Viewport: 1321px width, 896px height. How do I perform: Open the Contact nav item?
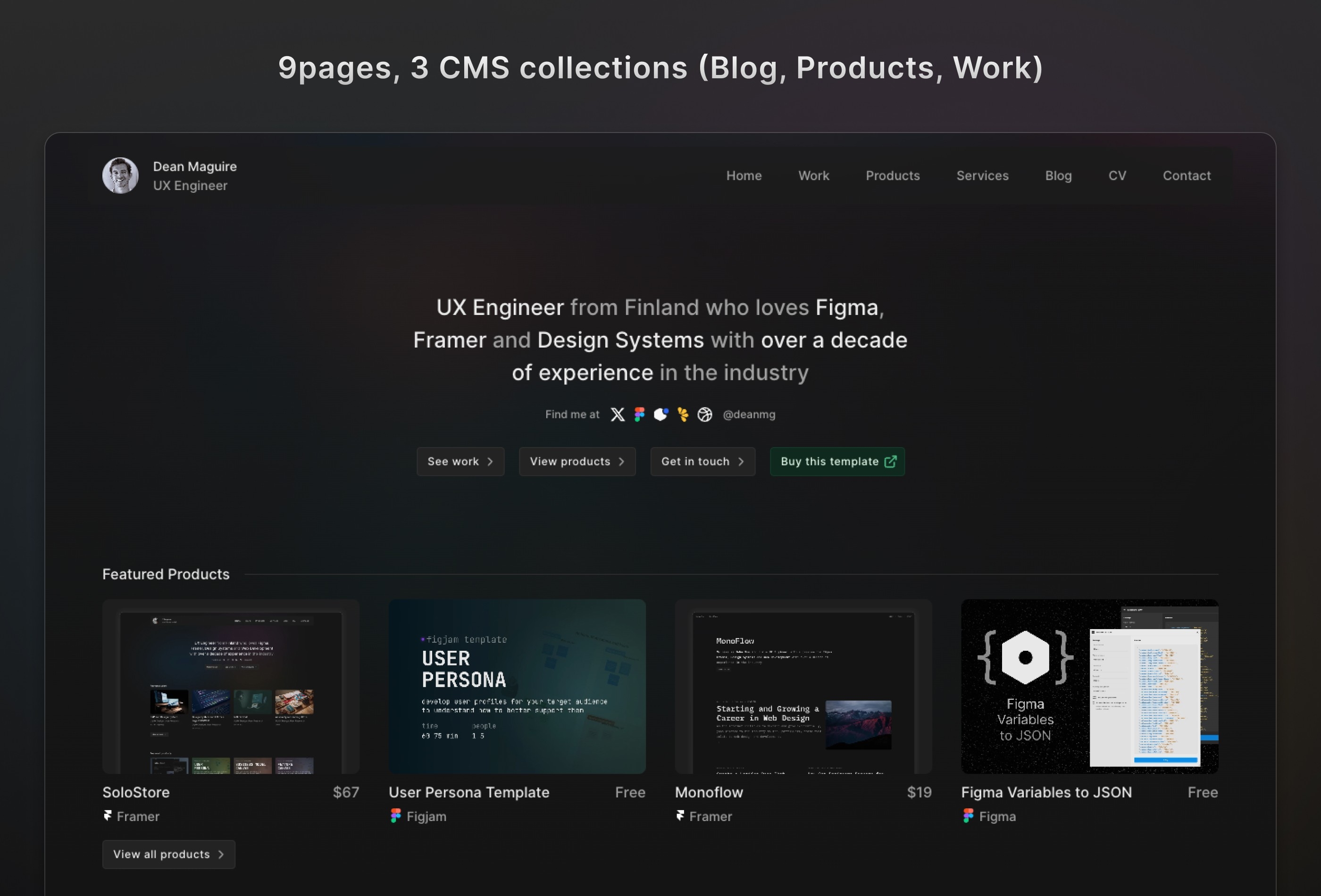[x=1186, y=175]
